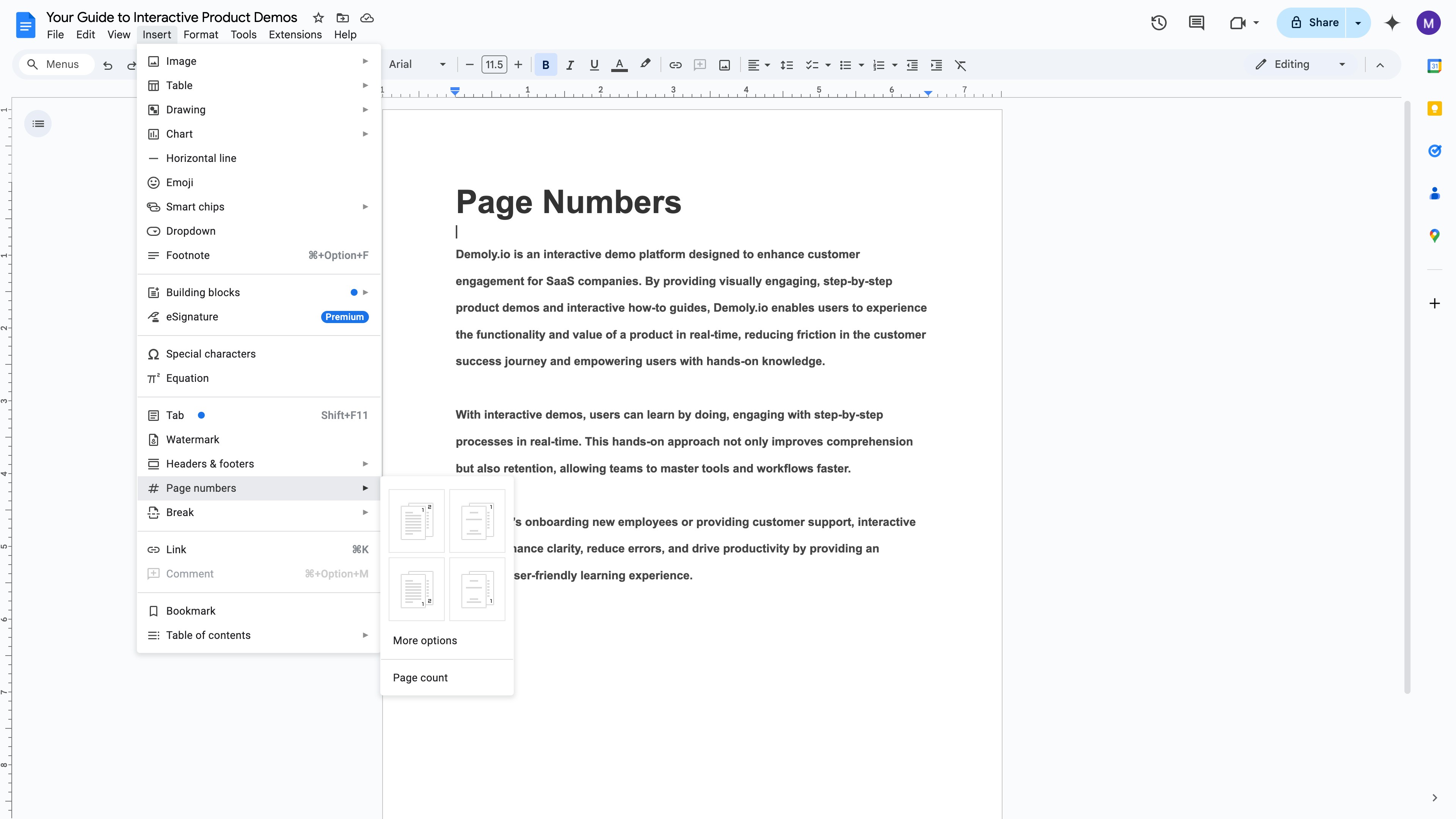Choose Table of contents menu entry

click(259, 635)
